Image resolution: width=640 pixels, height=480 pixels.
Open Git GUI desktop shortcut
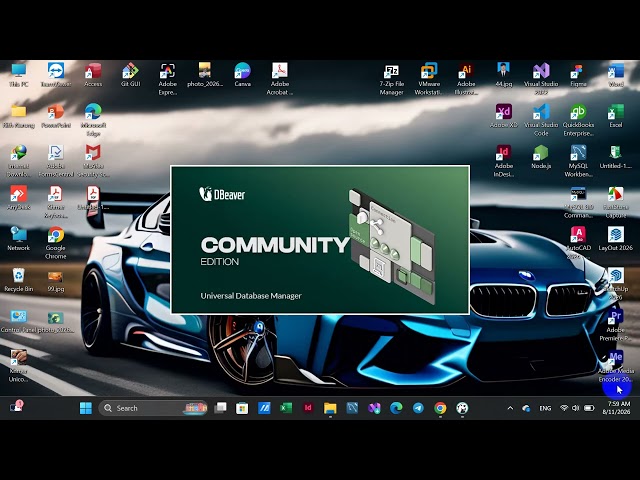131,75
